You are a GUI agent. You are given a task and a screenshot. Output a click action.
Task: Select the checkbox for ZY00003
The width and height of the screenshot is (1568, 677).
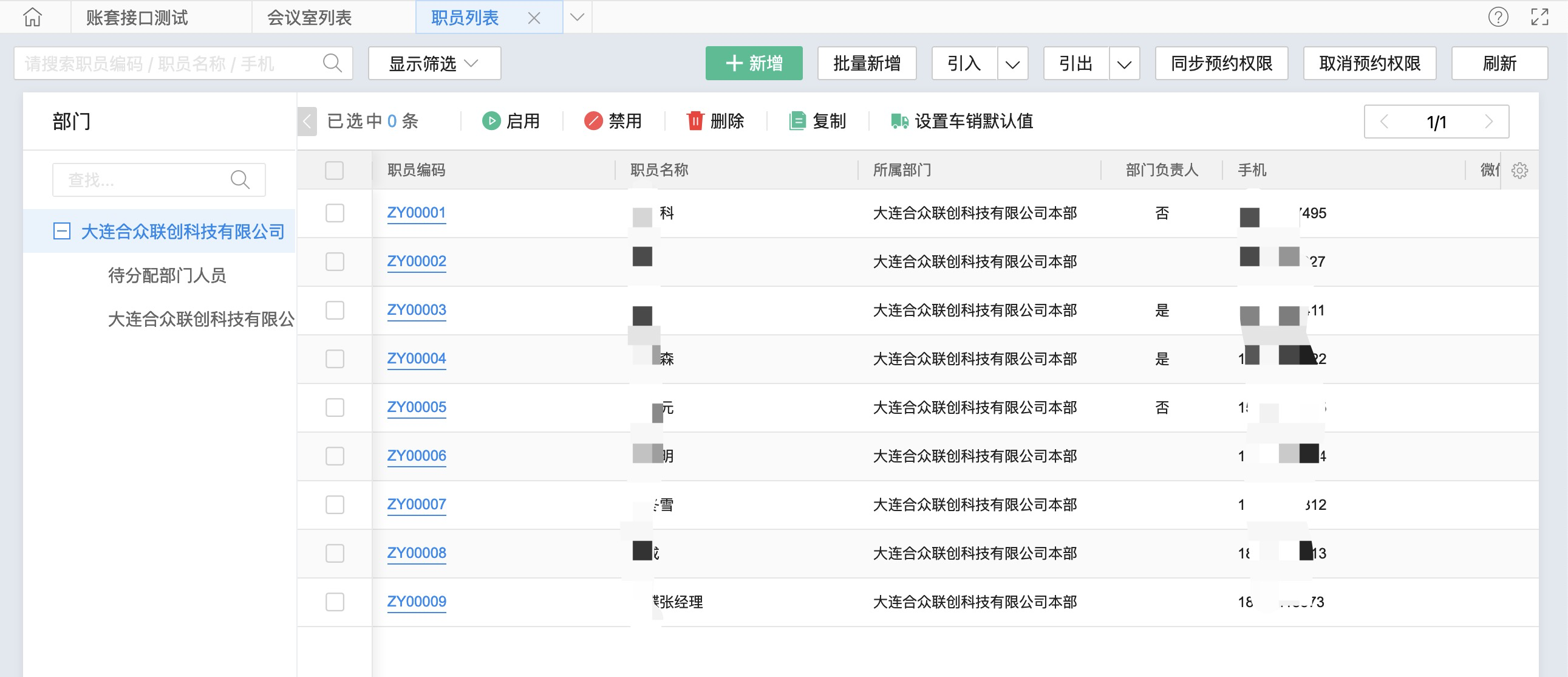[334, 310]
